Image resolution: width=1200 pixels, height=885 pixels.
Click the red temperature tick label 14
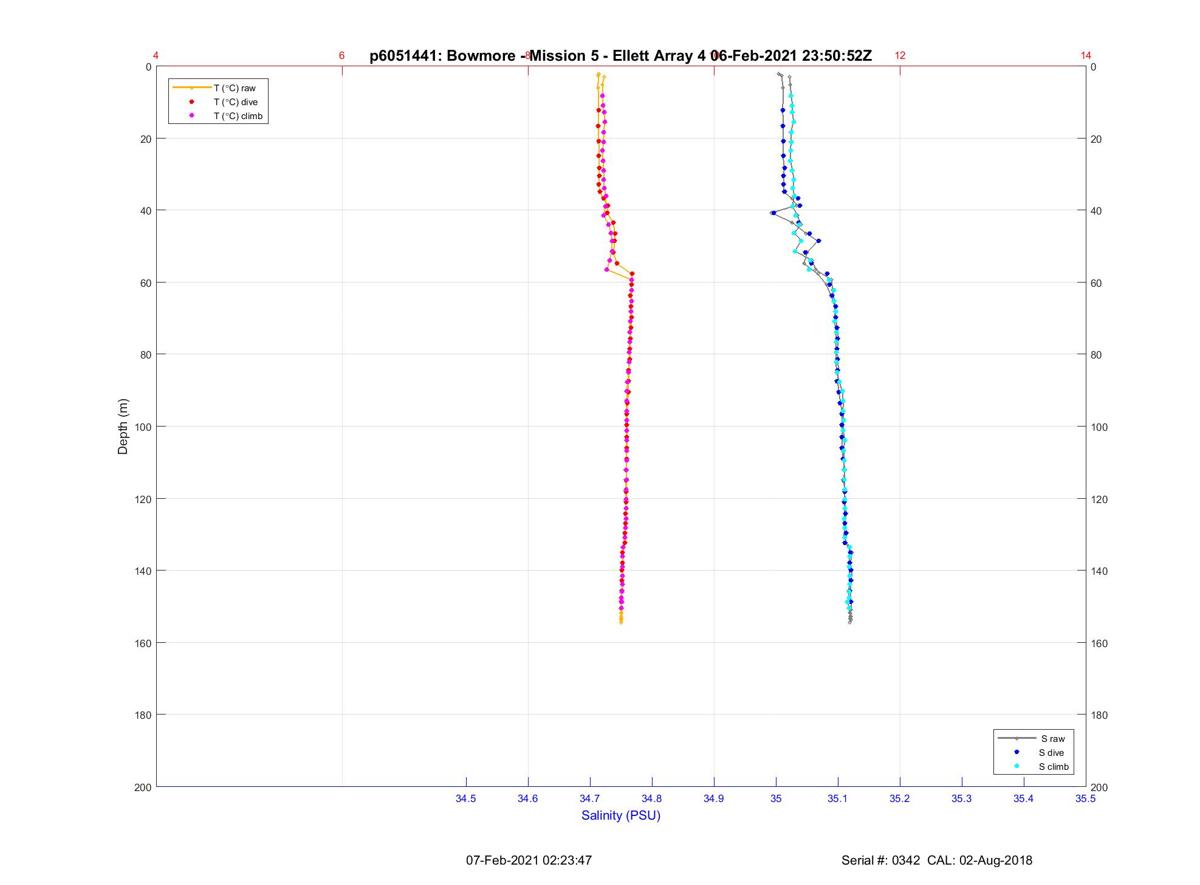click(x=1086, y=56)
